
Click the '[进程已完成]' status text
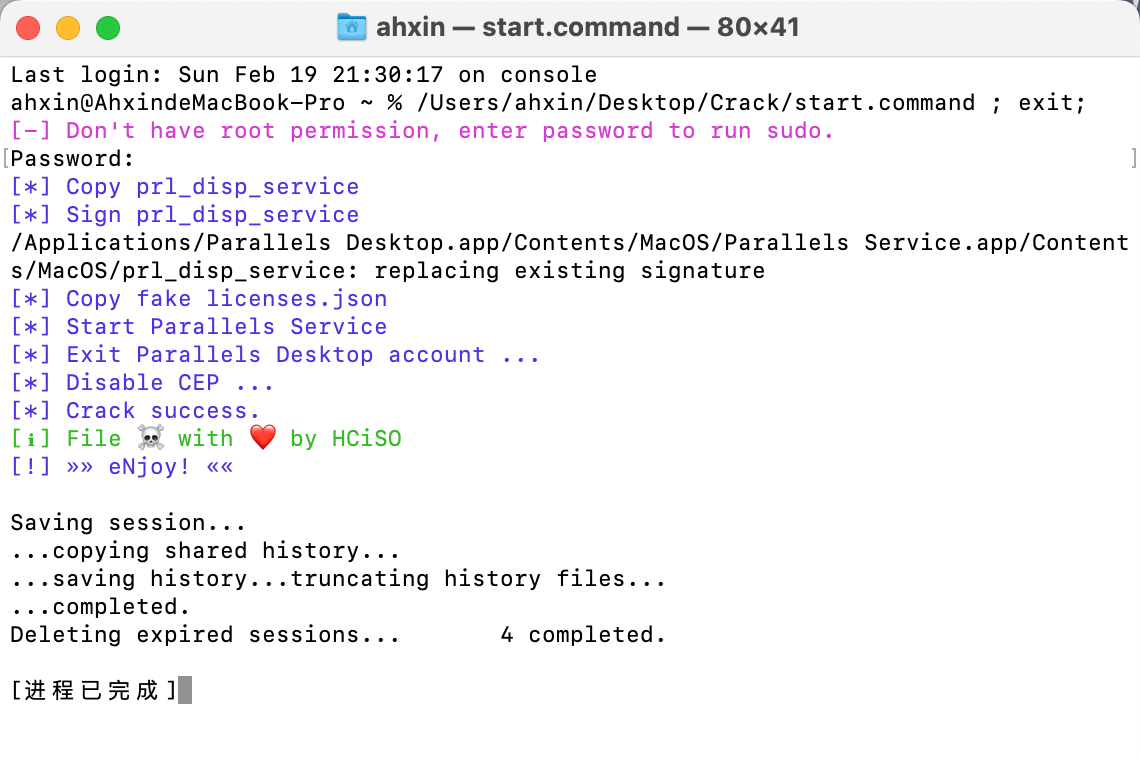pyautogui.click(x=94, y=690)
